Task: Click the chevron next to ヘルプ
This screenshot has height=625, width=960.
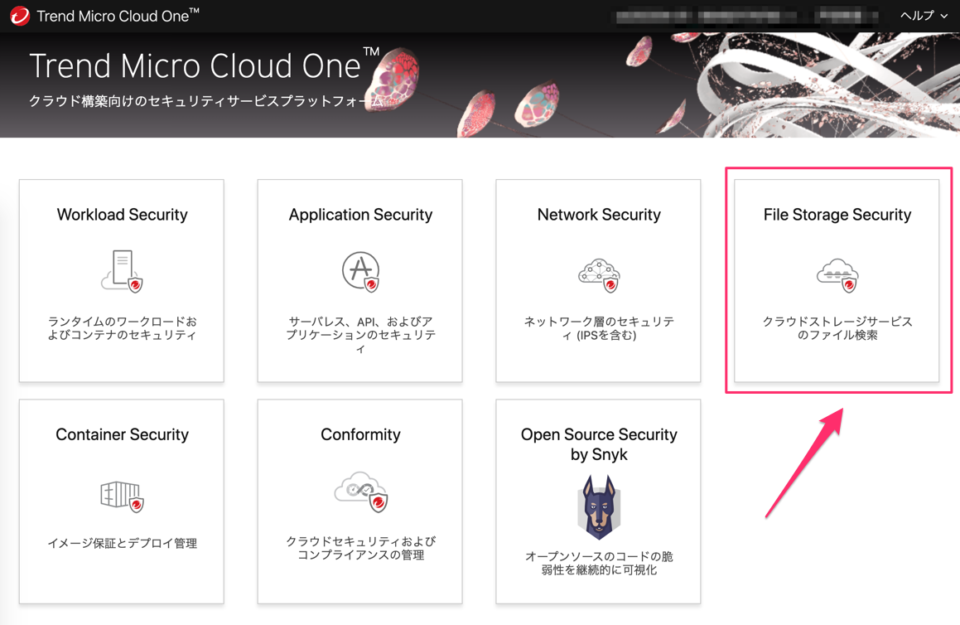Action: tap(944, 16)
